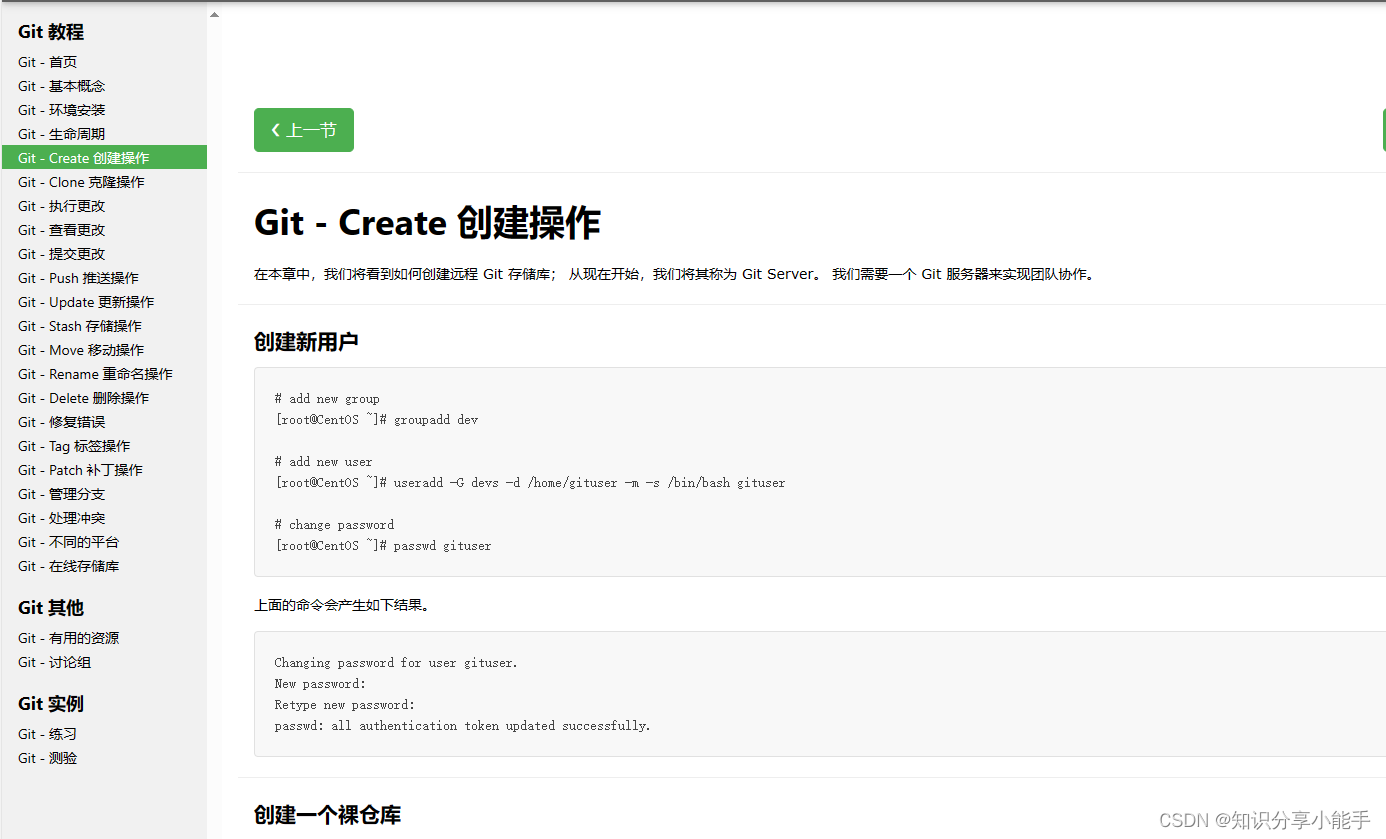Select Git - 不同的平台 in sidebar
This screenshot has height=839, width=1386.
click(68, 542)
